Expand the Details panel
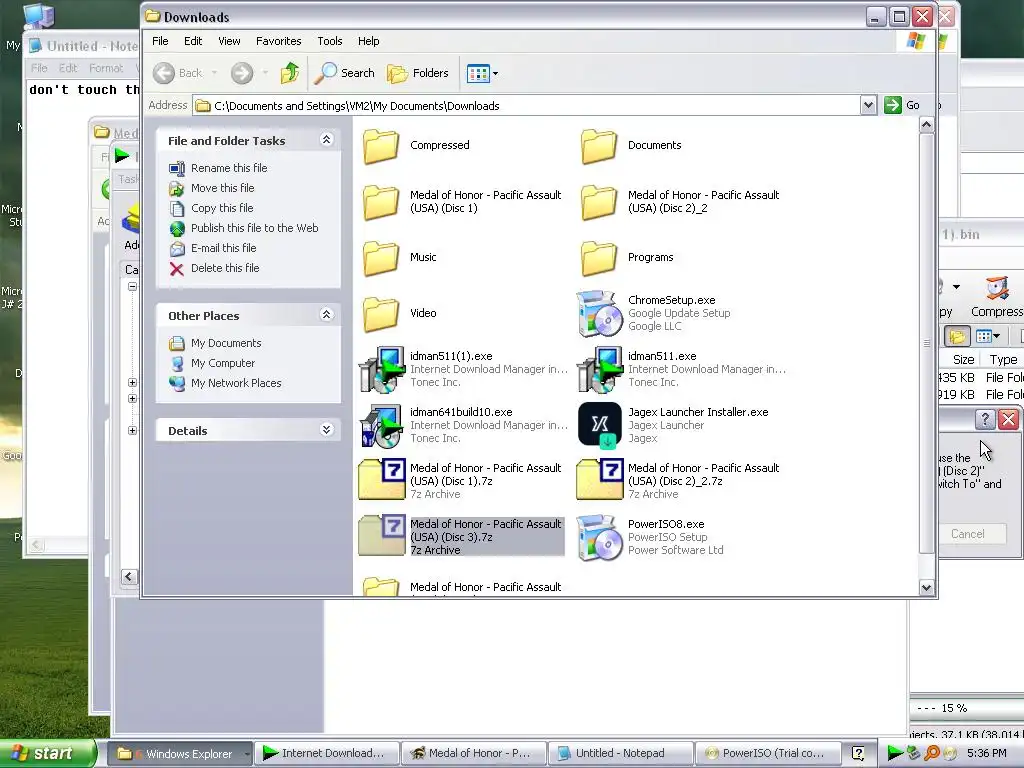1024x768 pixels. pos(327,430)
